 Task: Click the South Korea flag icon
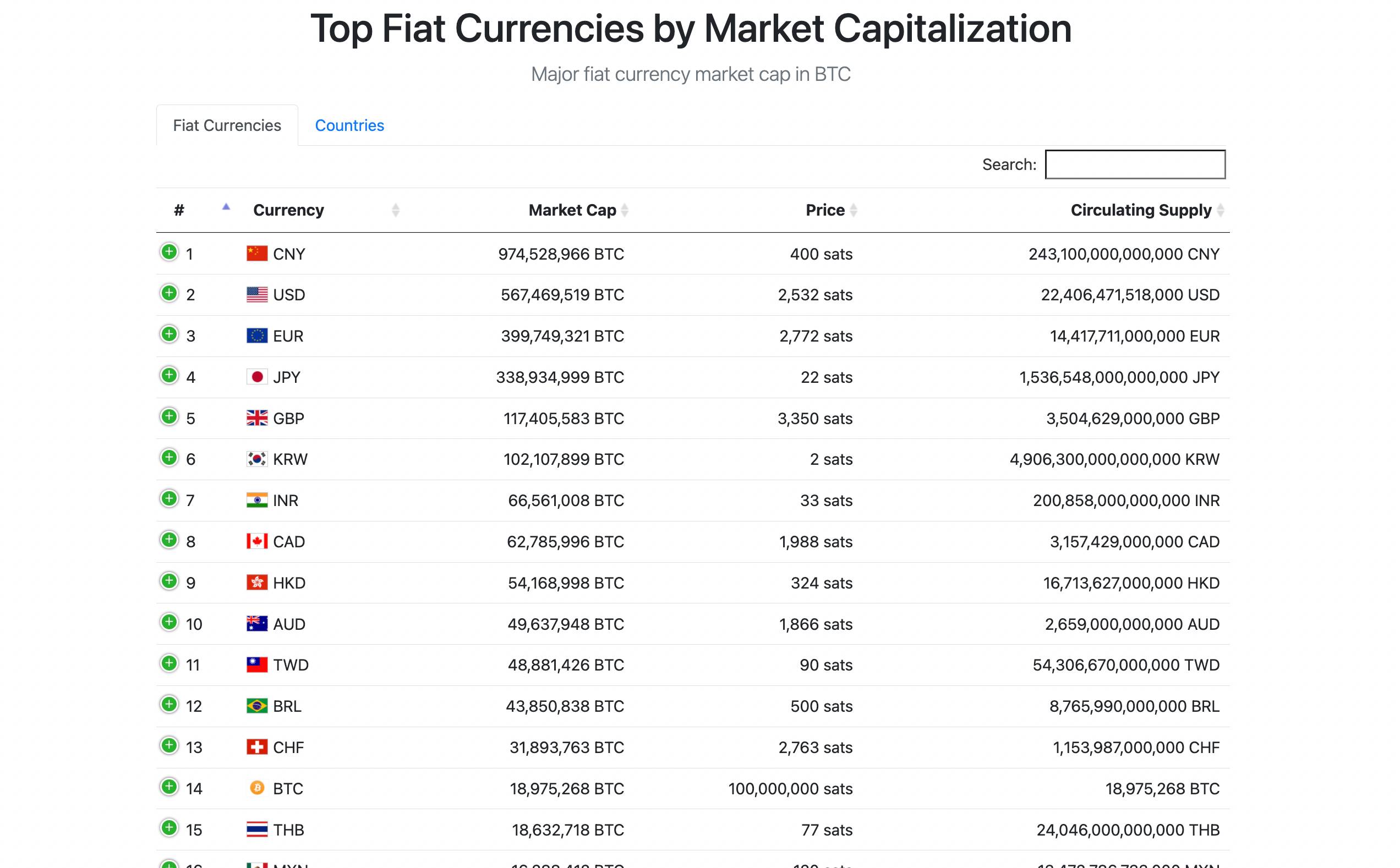(x=256, y=459)
